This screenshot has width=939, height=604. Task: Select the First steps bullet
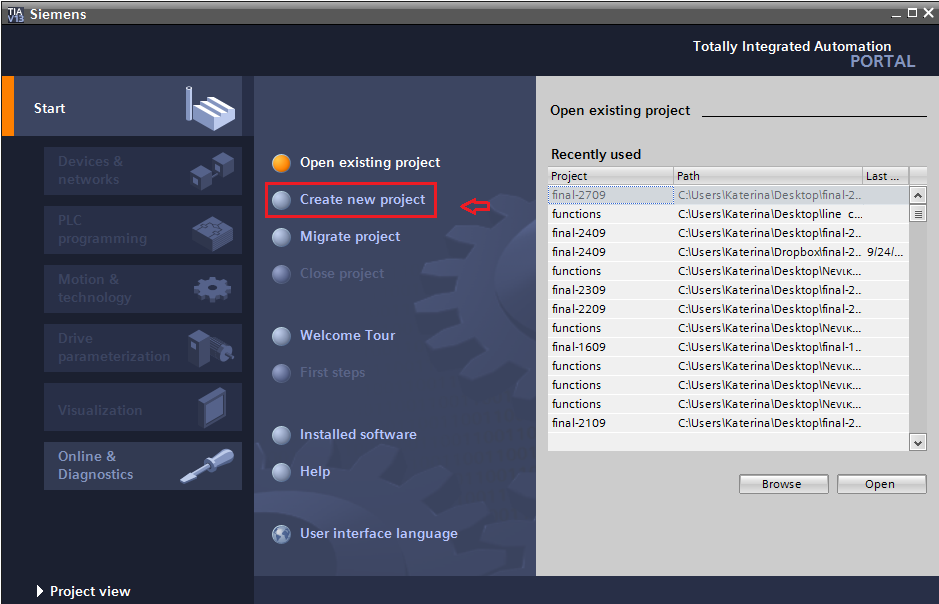click(281, 373)
